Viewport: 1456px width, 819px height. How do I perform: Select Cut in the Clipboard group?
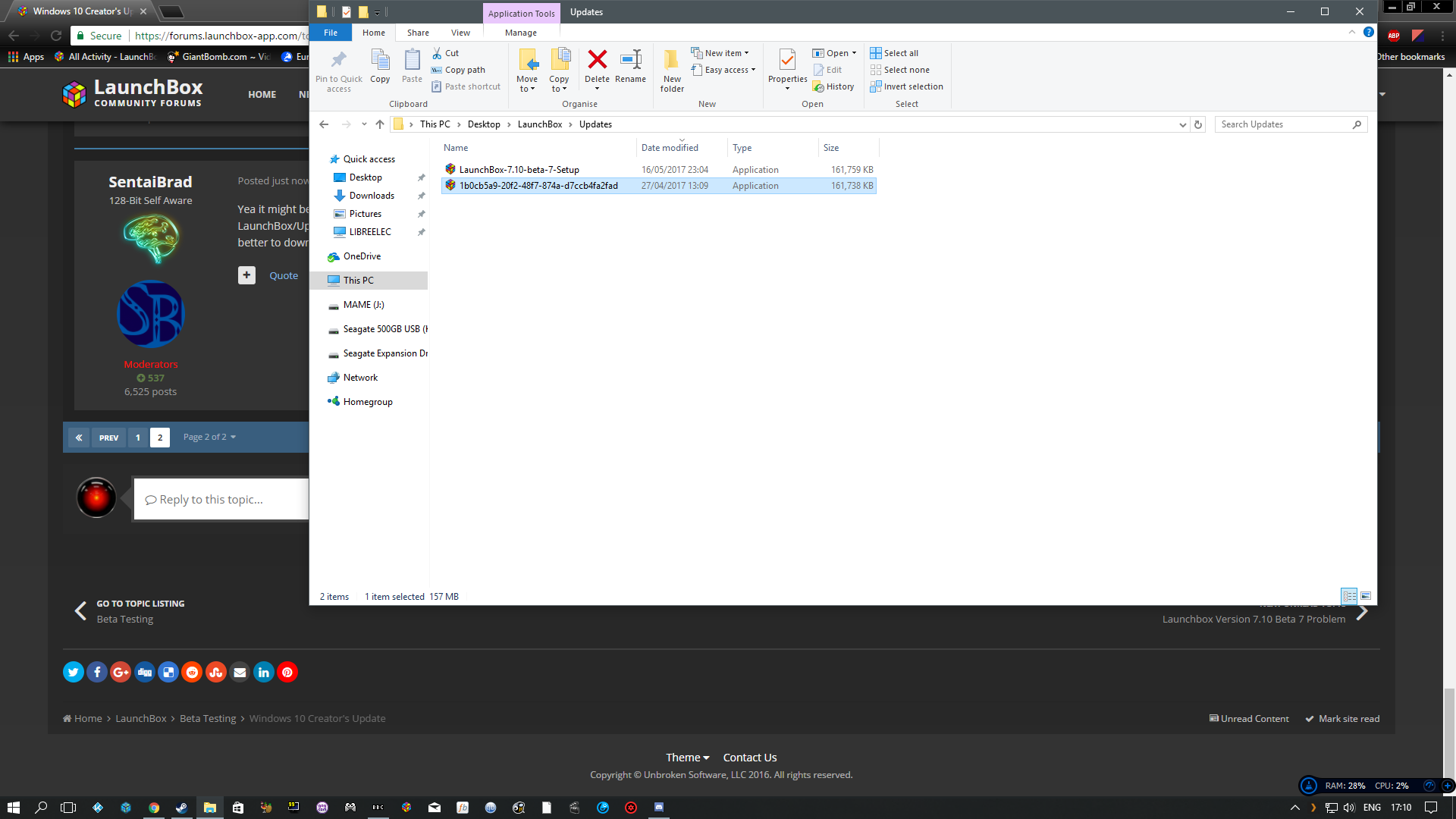pyautogui.click(x=446, y=53)
